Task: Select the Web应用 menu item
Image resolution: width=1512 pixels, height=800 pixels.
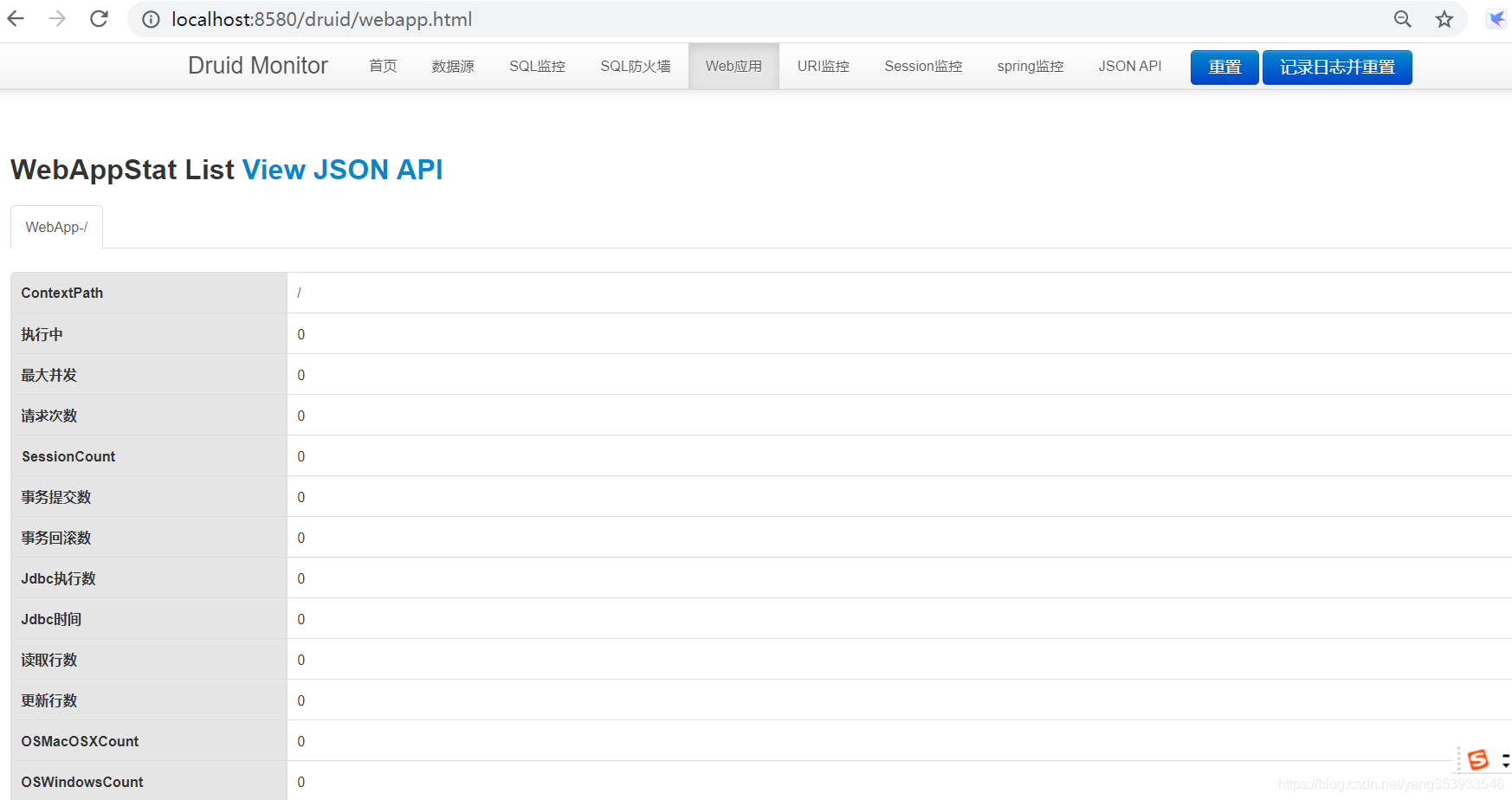Action: click(733, 66)
